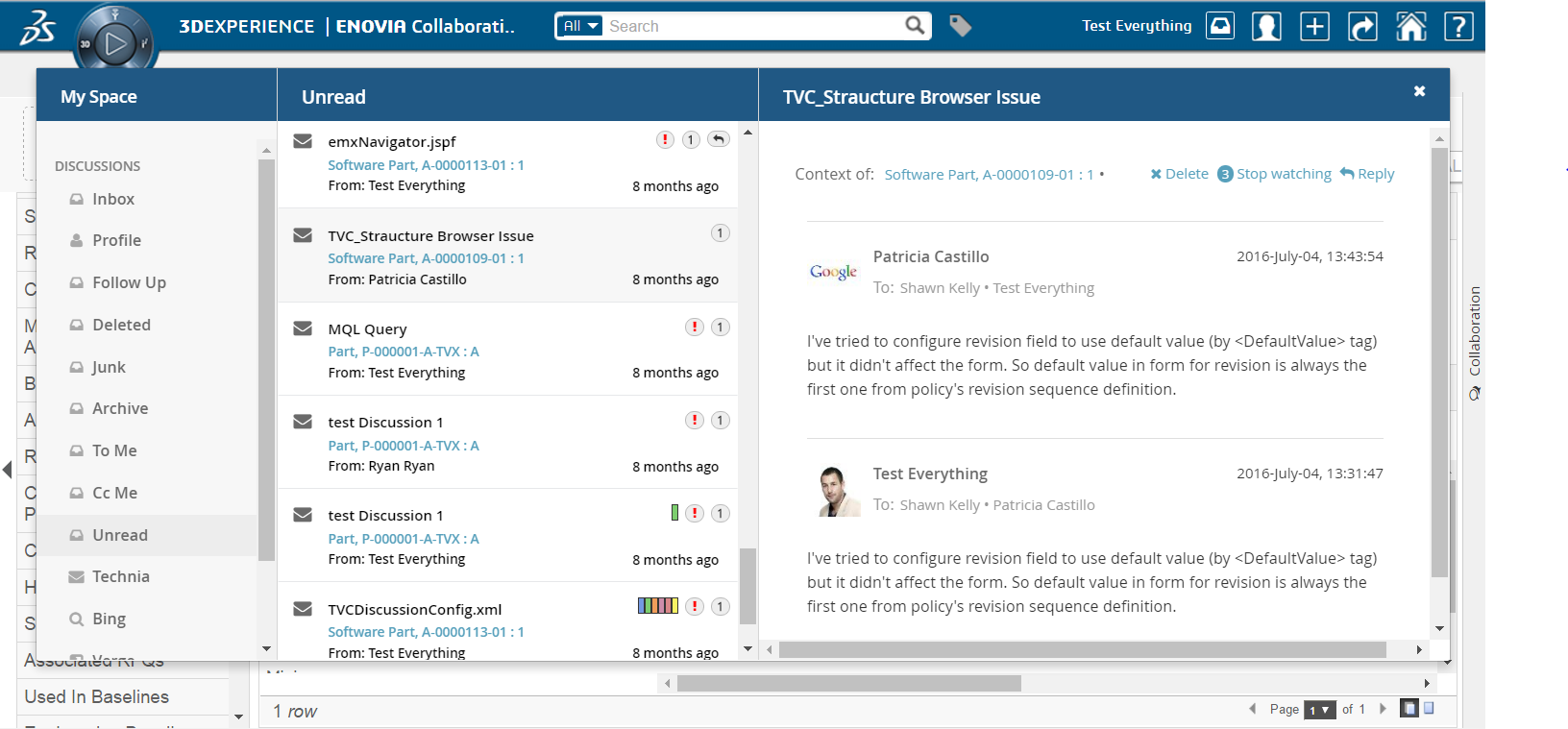Screen dimensions: 1568x729
Task: Click the tag icon beside search box
Action: (960, 26)
